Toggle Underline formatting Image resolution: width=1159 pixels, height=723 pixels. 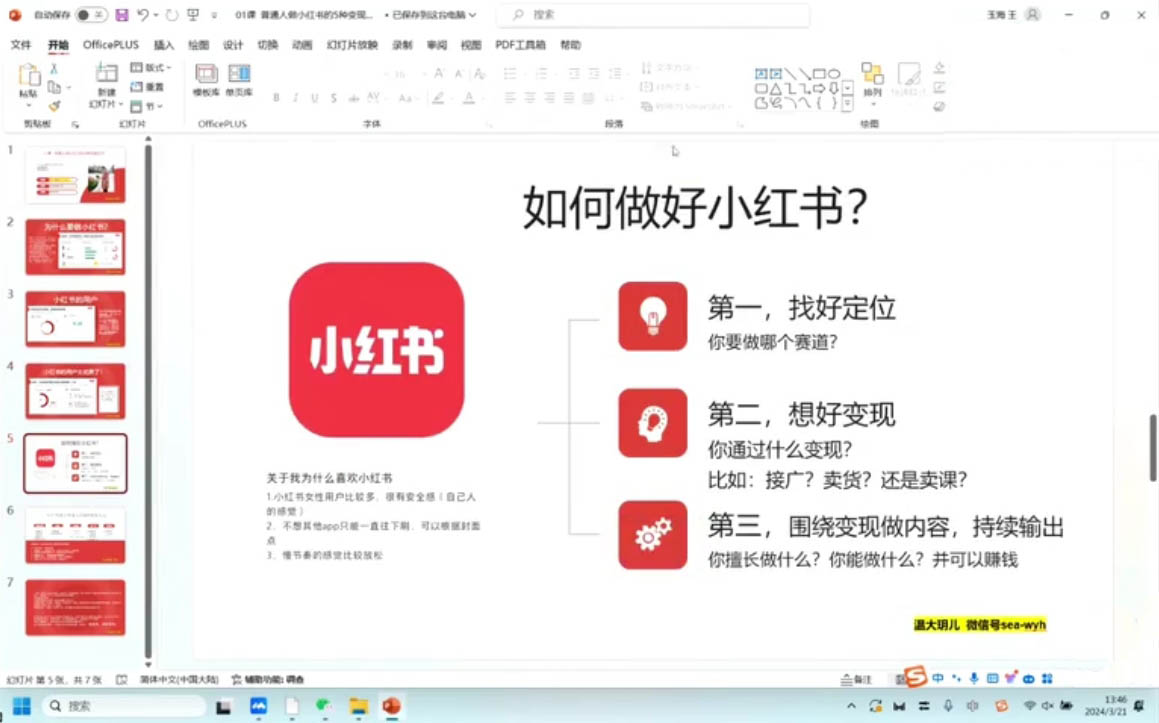(x=315, y=98)
